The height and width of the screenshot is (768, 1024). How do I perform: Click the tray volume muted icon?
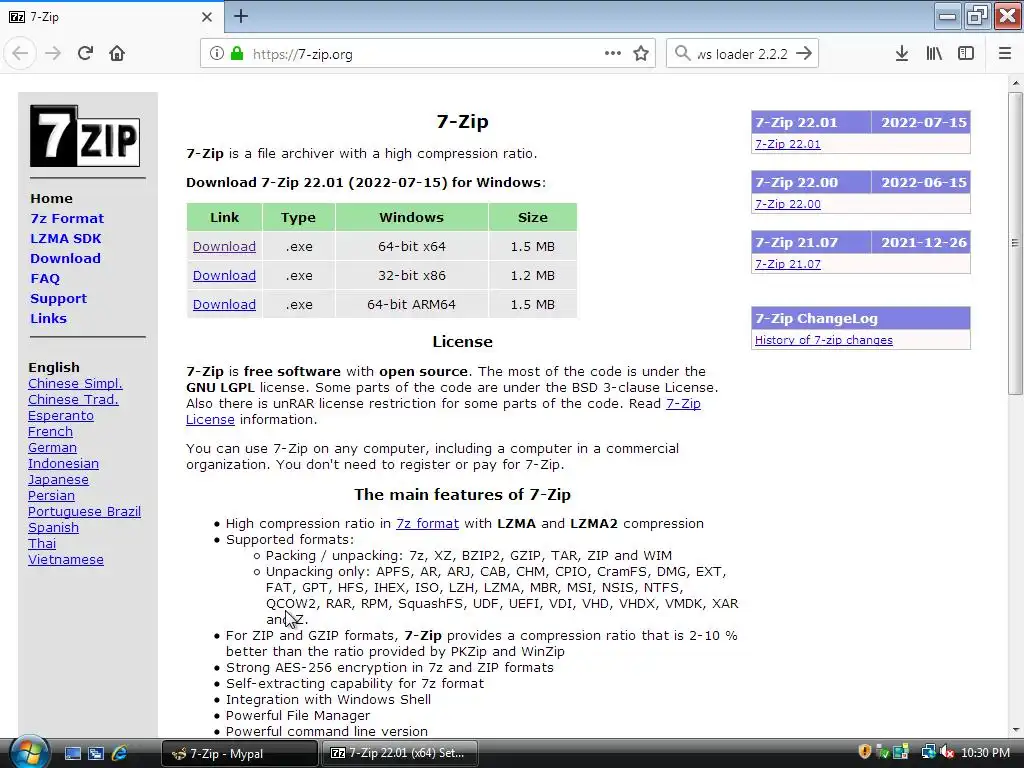947,752
